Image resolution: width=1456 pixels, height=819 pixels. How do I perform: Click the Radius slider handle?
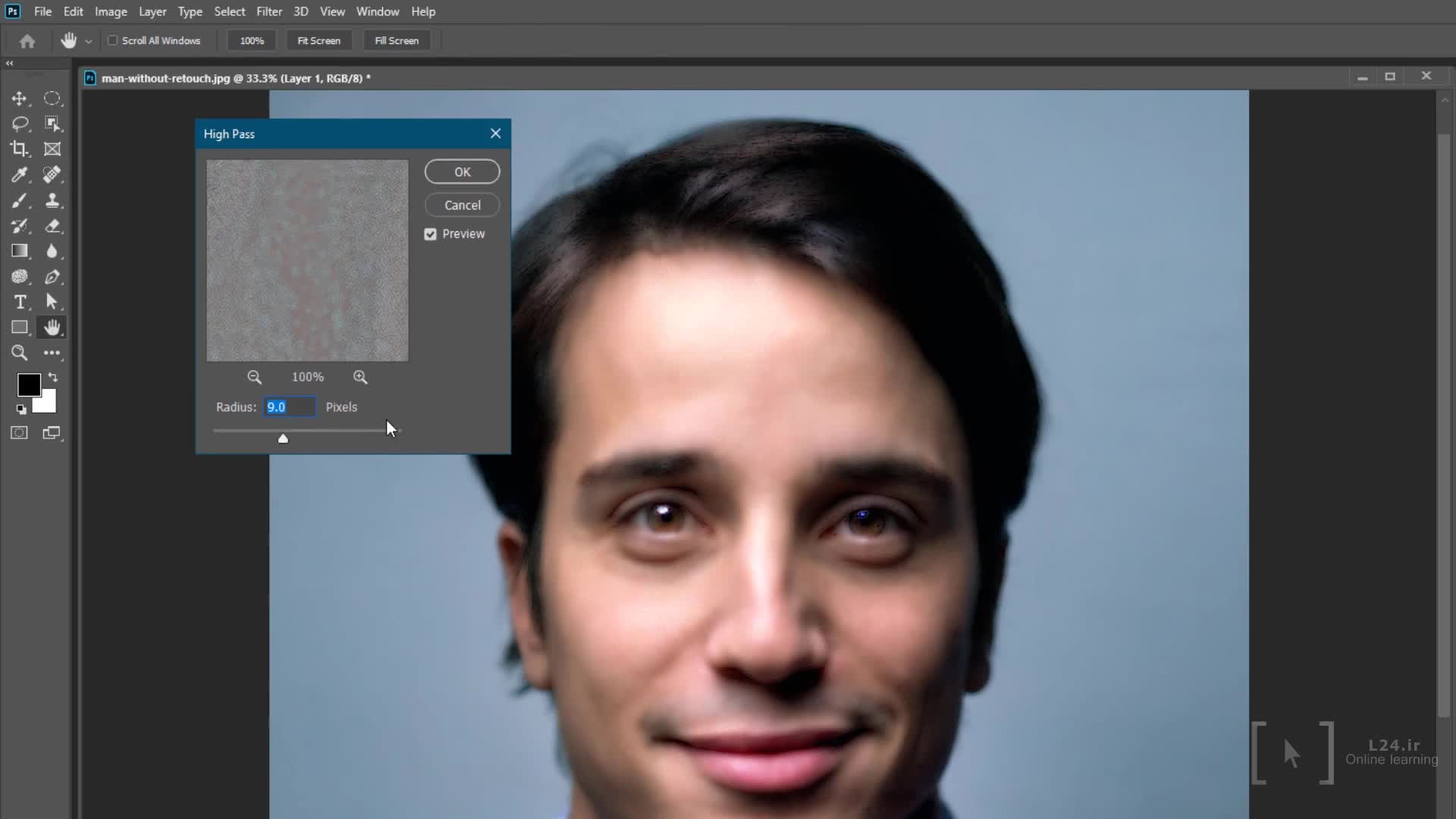tap(283, 438)
